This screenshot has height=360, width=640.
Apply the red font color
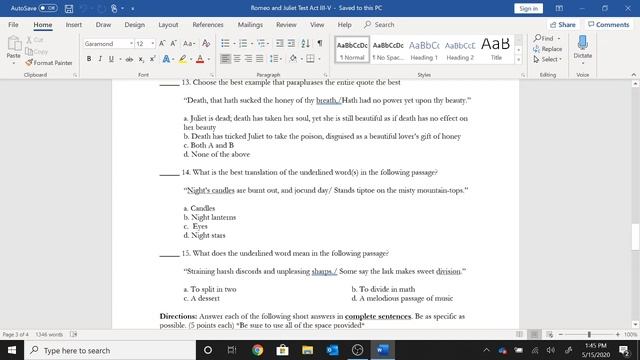[x=200, y=59]
